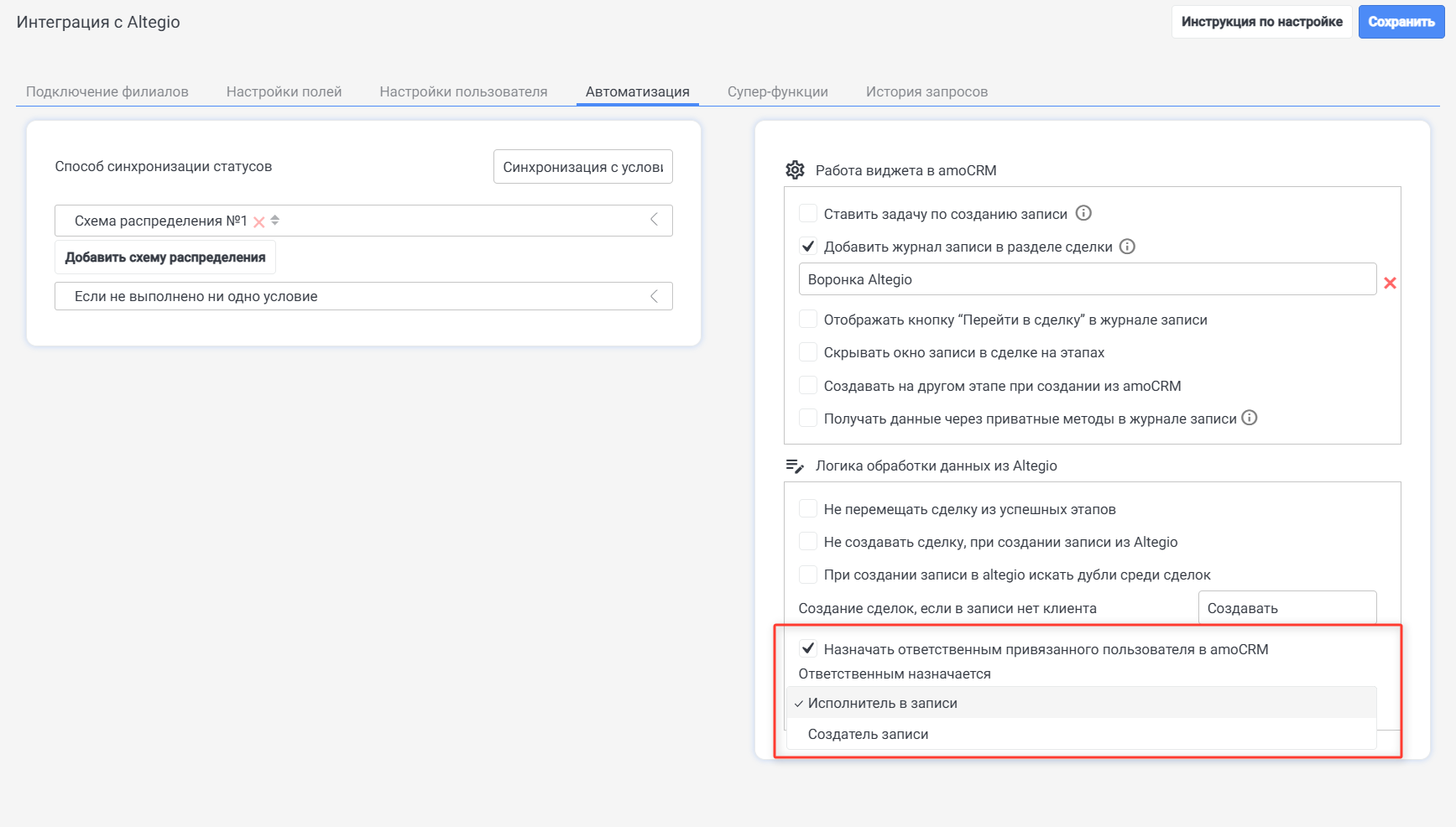Click Добавить схему распределения button

165,257
